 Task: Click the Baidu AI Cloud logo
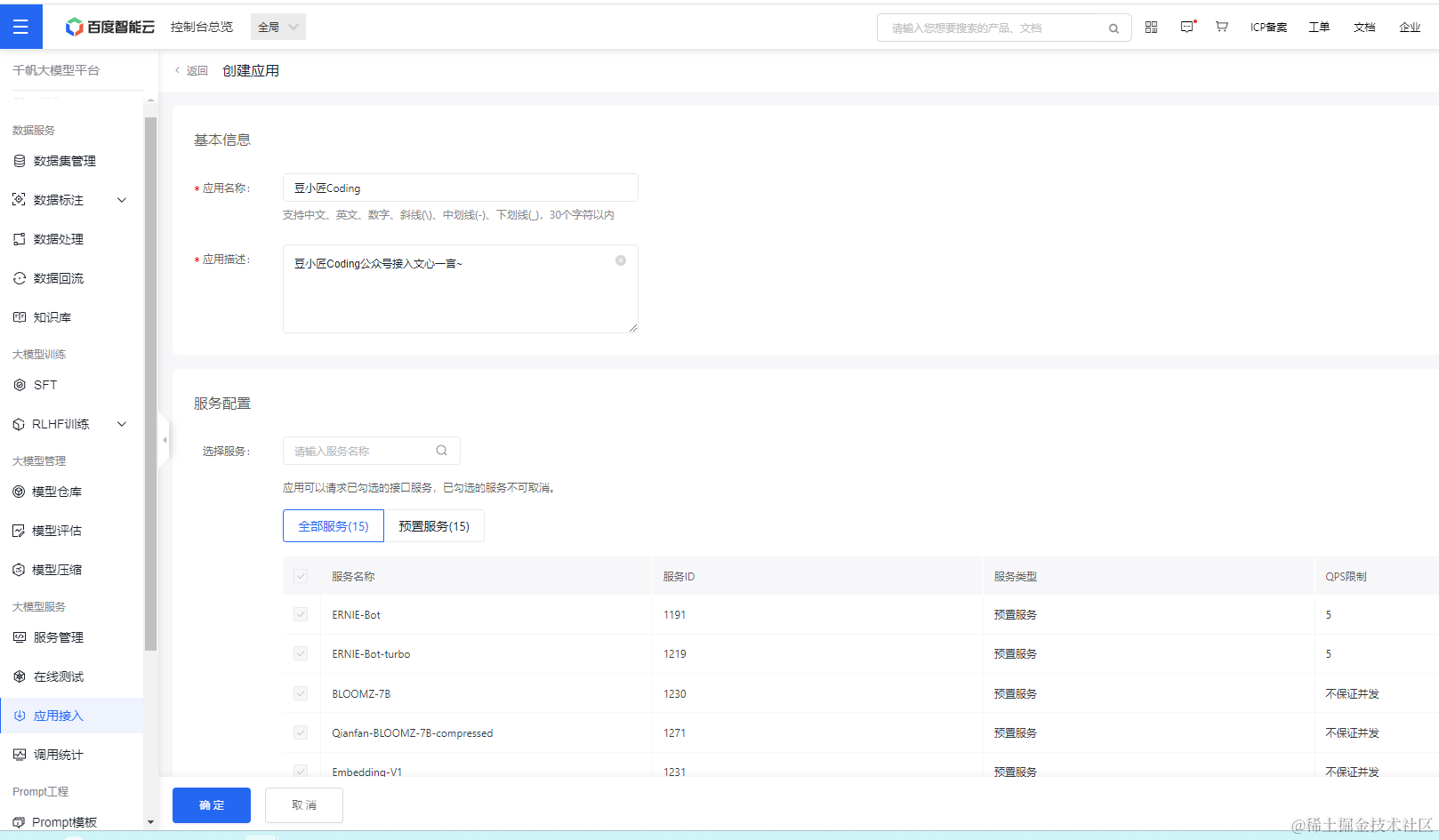tap(110, 27)
